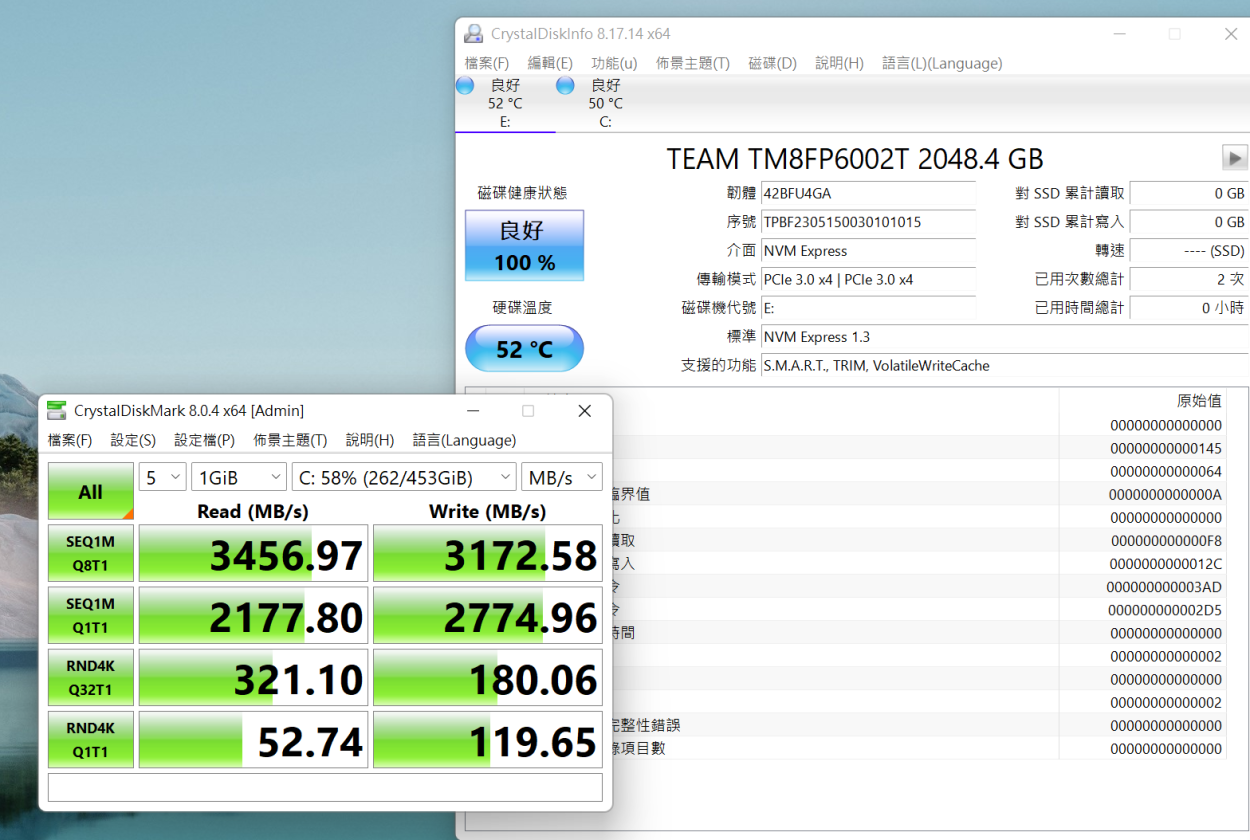This screenshot has width=1250, height=840.
Task: Open 設定檔(P) menu in CrystalDiskMark
Action: tap(205, 440)
